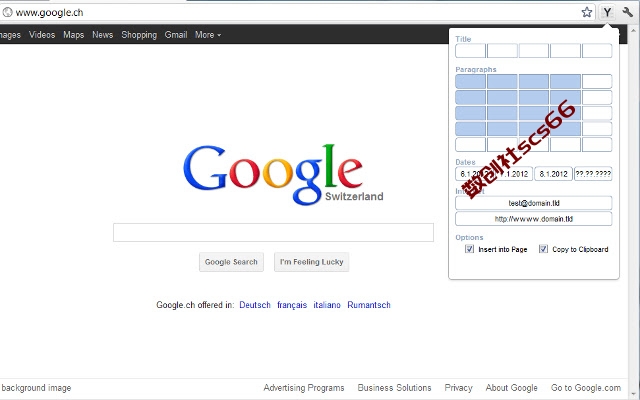Click the globe site icon beside the URL
Image resolution: width=640 pixels, height=400 pixels.
[7, 12]
